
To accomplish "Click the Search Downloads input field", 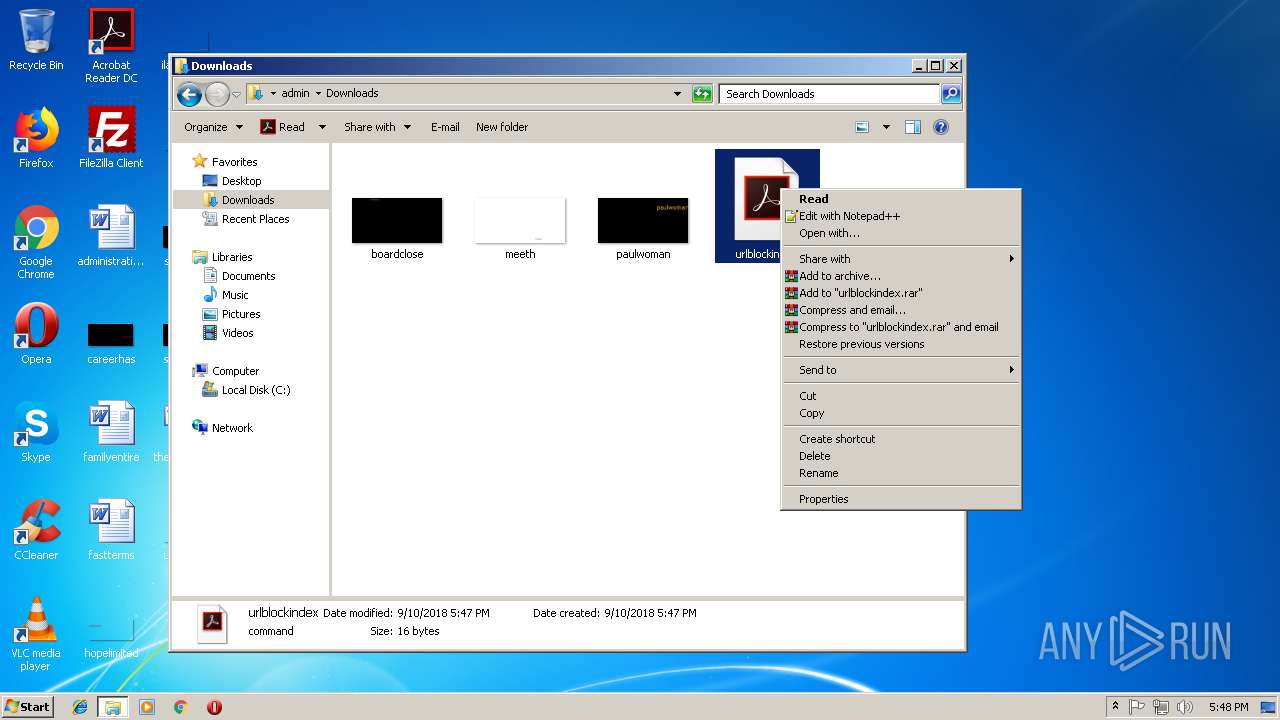I will point(829,94).
